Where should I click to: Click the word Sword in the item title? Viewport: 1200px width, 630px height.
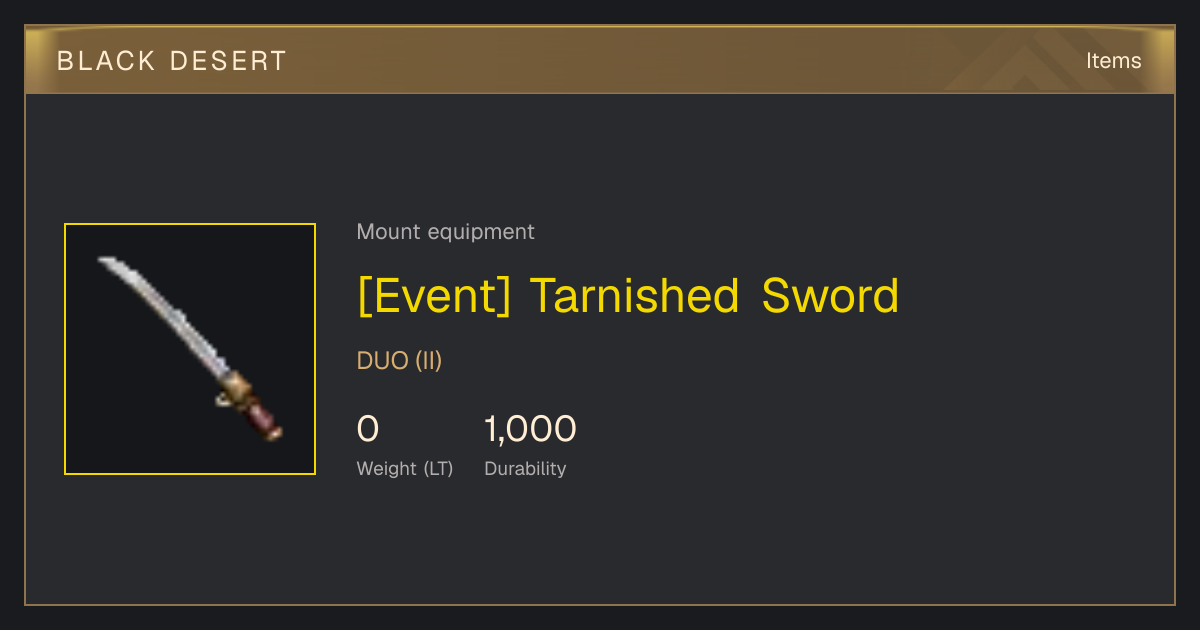(830, 296)
